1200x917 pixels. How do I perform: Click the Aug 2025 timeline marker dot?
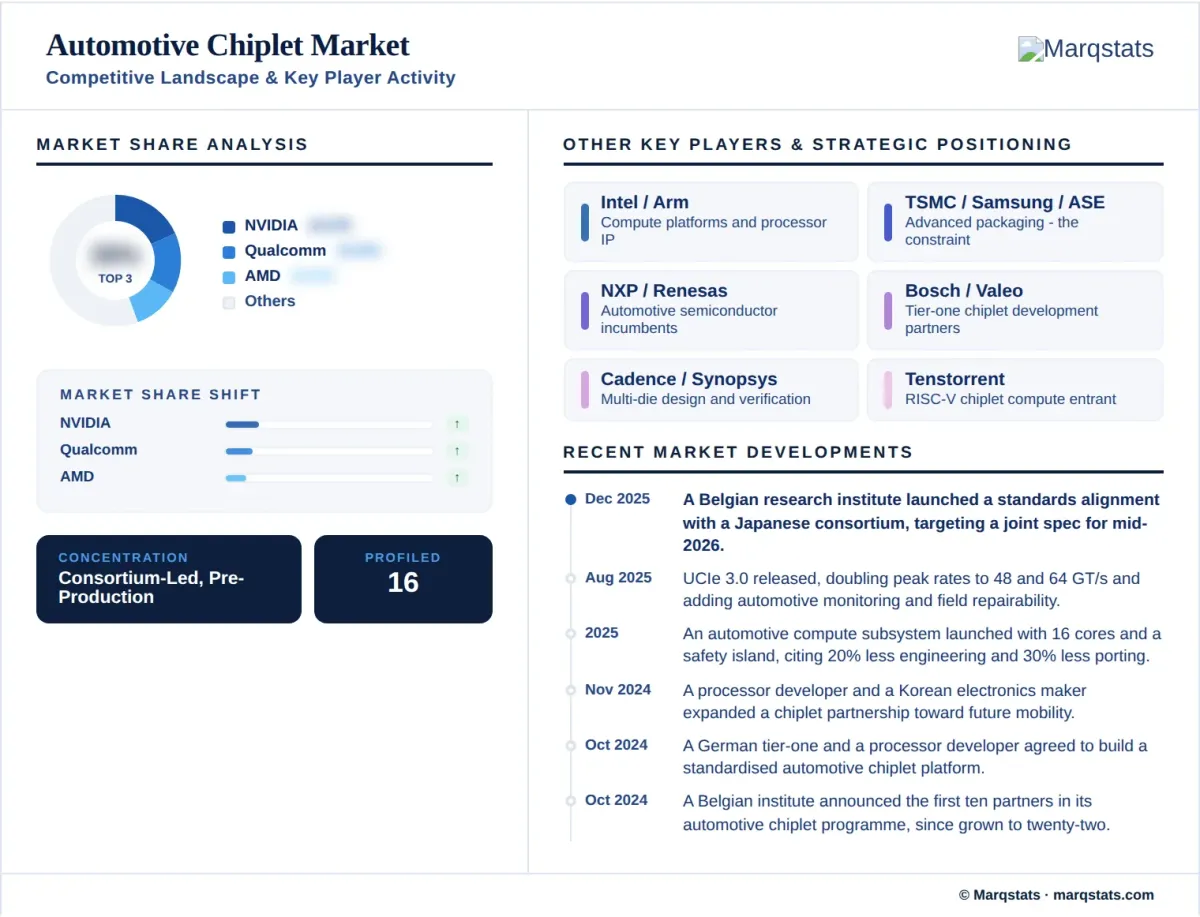pyautogui.click(x=570, y=578)
